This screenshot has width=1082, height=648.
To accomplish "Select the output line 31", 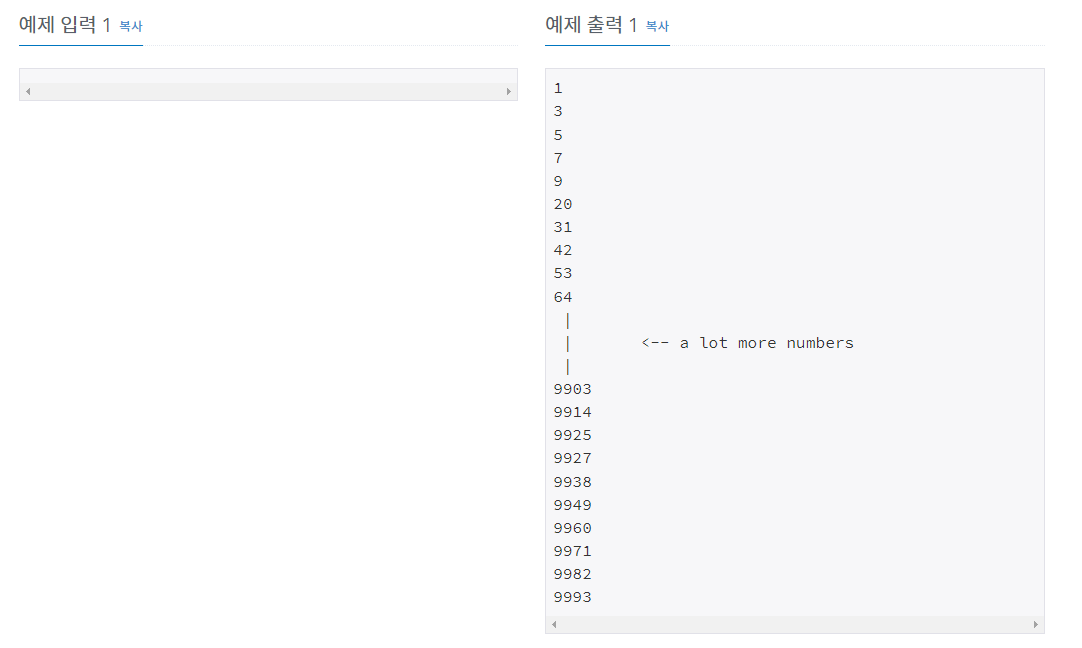I will click(562, 227).
